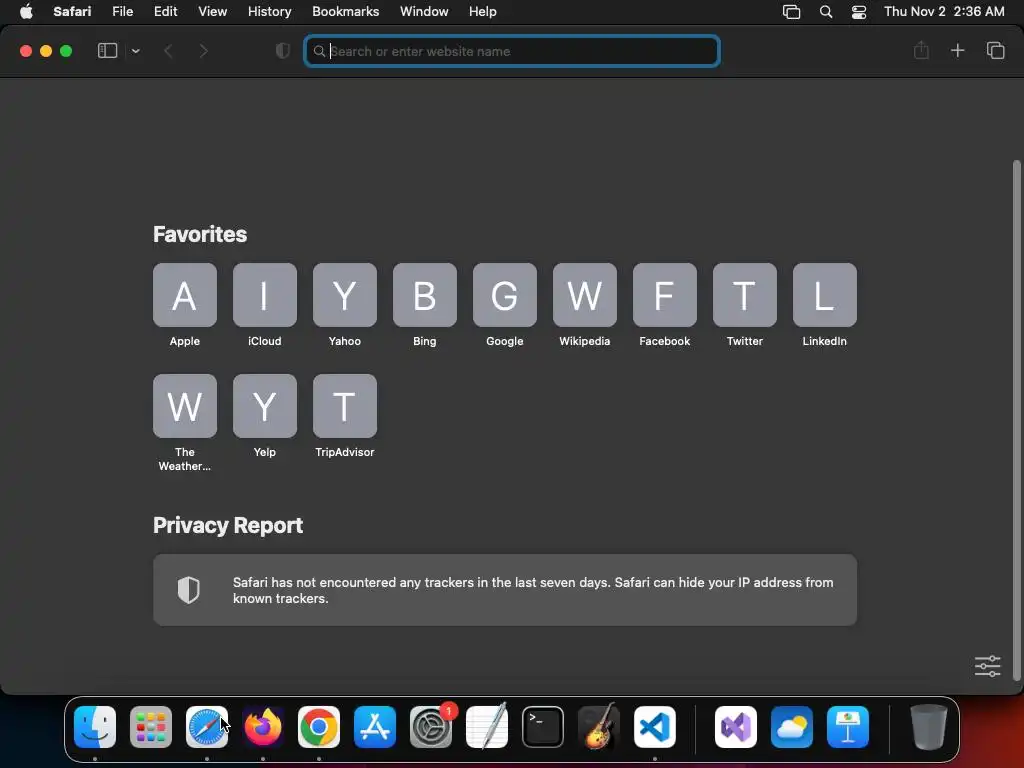Open the iCloud favorite

[x=264, y=295]
